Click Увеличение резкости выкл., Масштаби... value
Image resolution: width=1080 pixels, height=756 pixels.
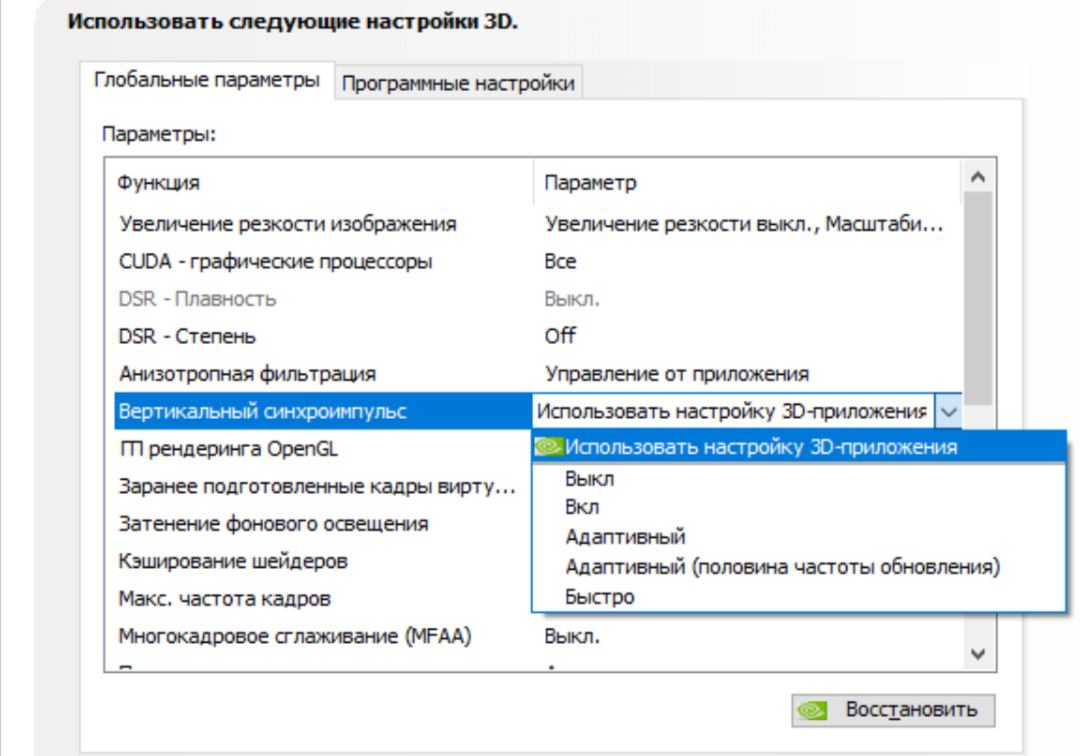744,224
